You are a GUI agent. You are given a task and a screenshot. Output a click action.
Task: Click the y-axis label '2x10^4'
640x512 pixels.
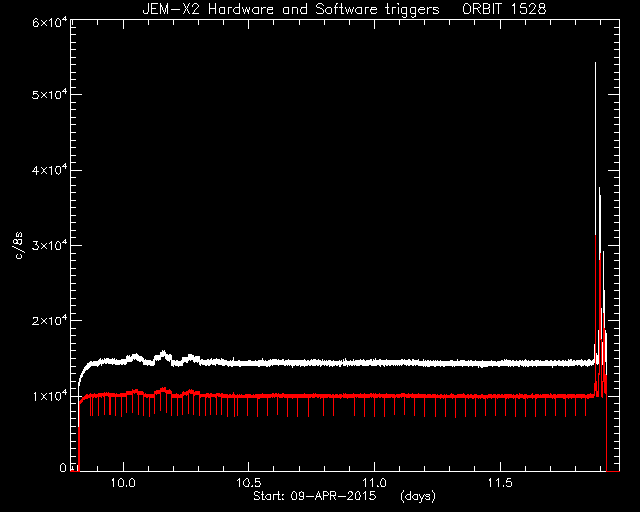coord(50,320)
